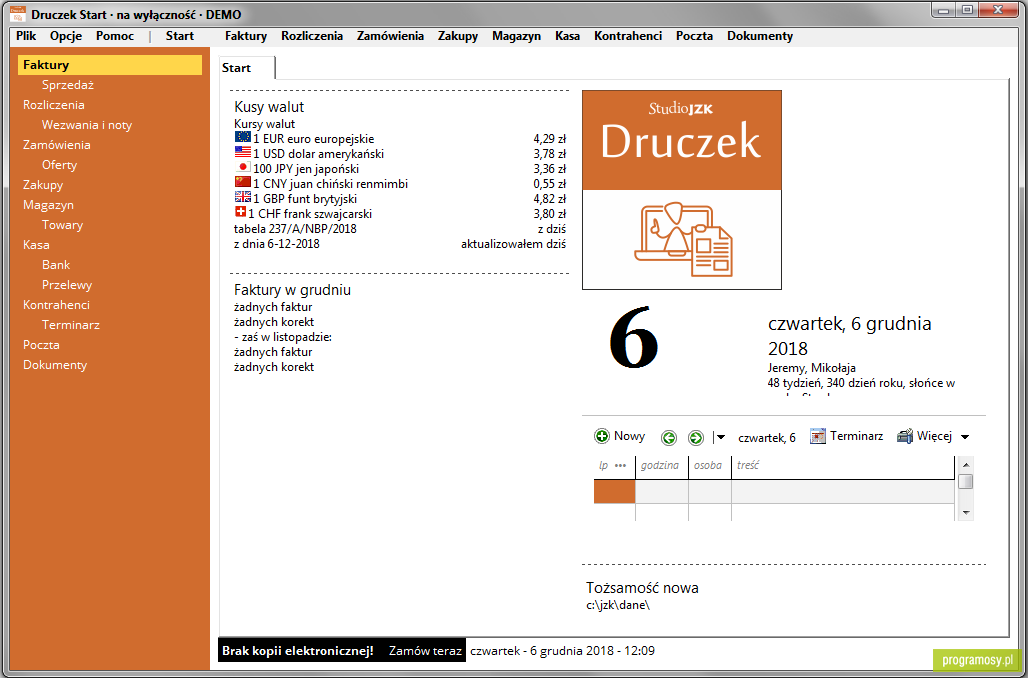Click the green plus icon beside Nowy
This screenshot has height=678, width=1028.
pyautogui.click(x=602, y=436)
